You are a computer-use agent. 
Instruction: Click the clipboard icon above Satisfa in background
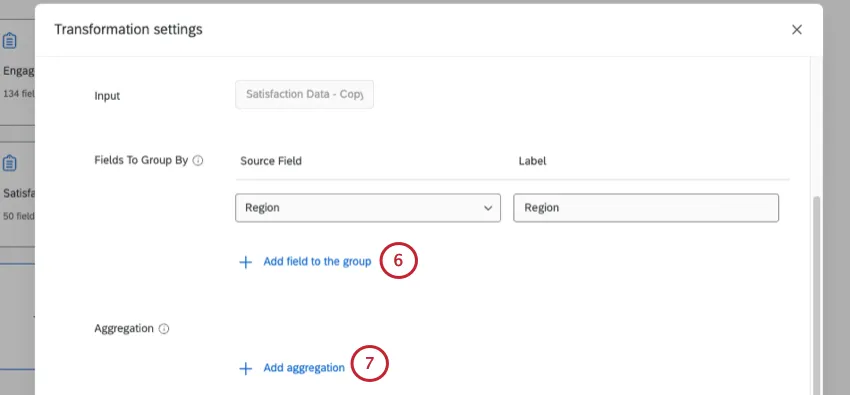9,163
